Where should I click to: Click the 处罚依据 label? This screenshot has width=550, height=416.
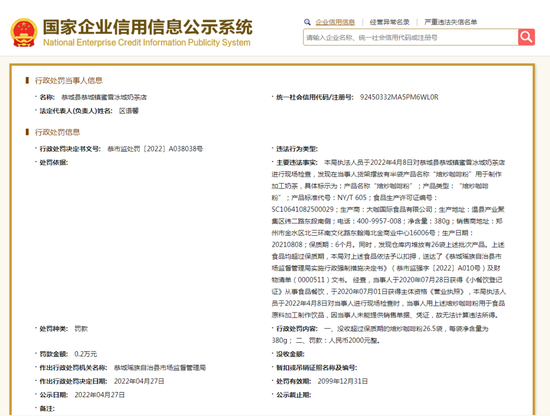click(x=54, y=162)
